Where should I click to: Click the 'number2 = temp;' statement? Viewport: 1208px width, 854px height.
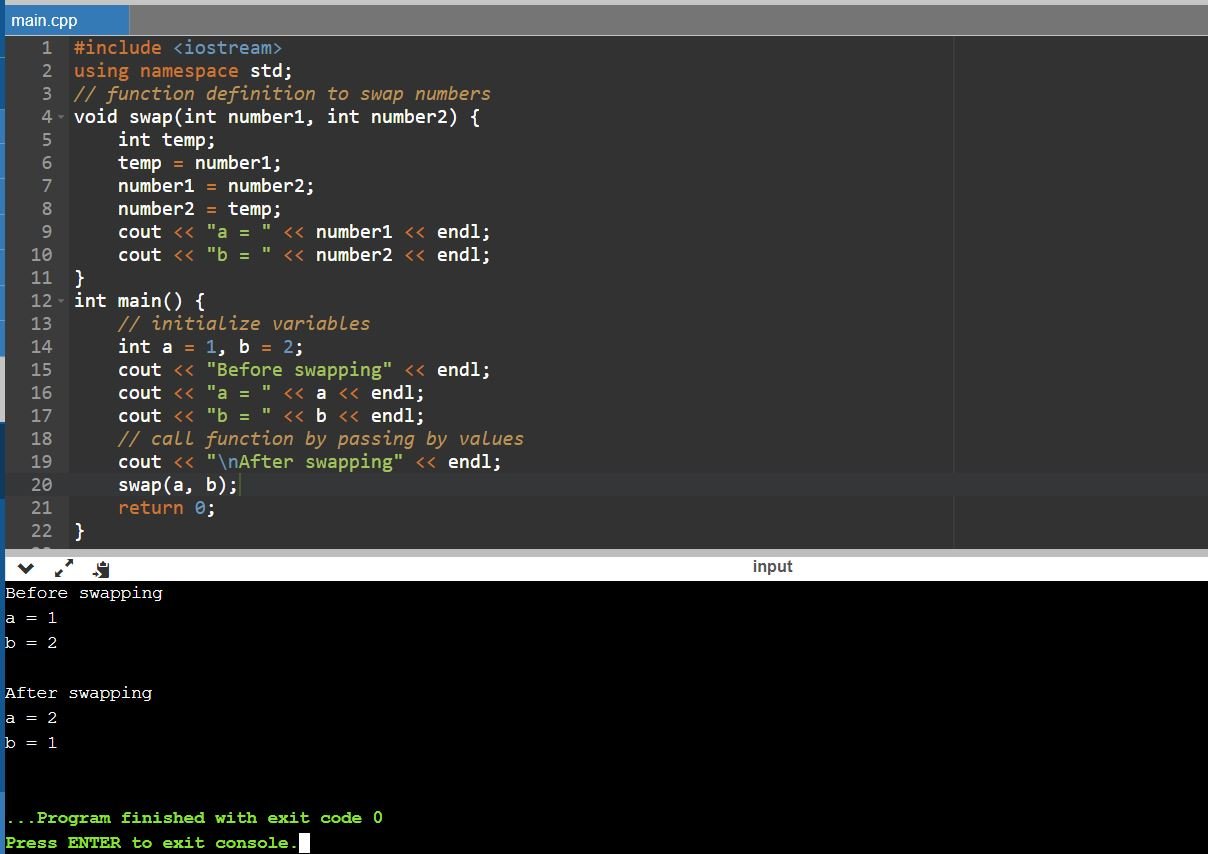coord(200,209)
